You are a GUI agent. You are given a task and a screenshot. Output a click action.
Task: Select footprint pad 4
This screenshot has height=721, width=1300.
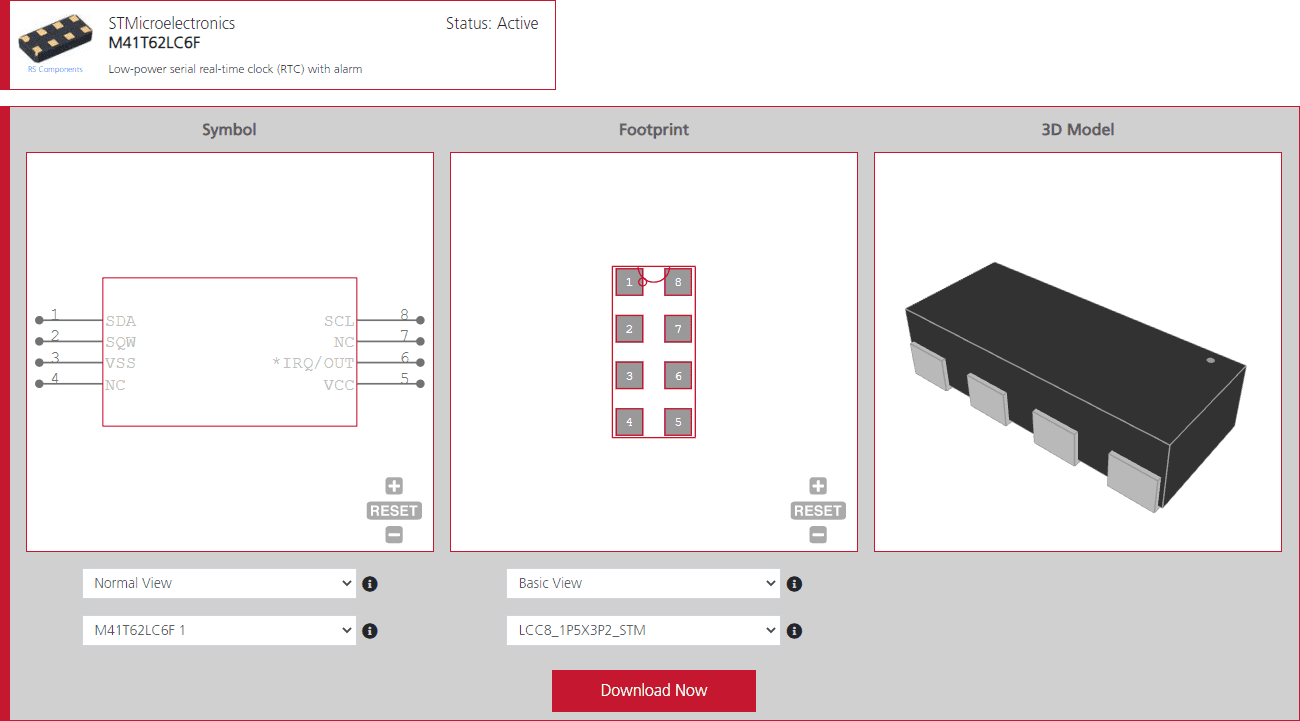(x=629, y=422)
